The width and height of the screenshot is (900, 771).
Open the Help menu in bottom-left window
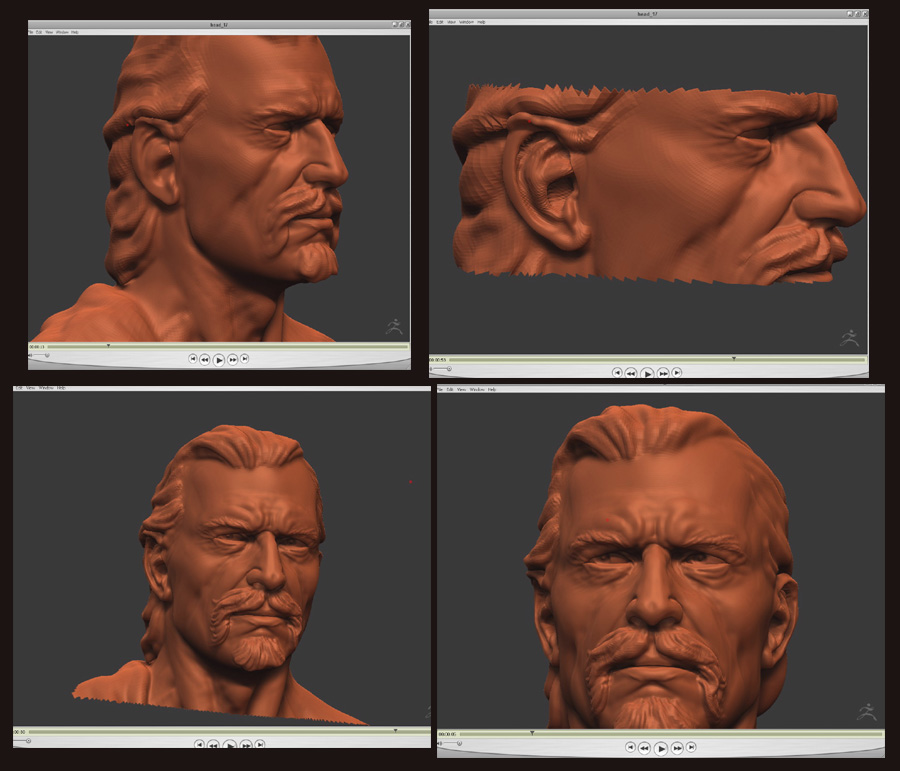coord(61,388)
